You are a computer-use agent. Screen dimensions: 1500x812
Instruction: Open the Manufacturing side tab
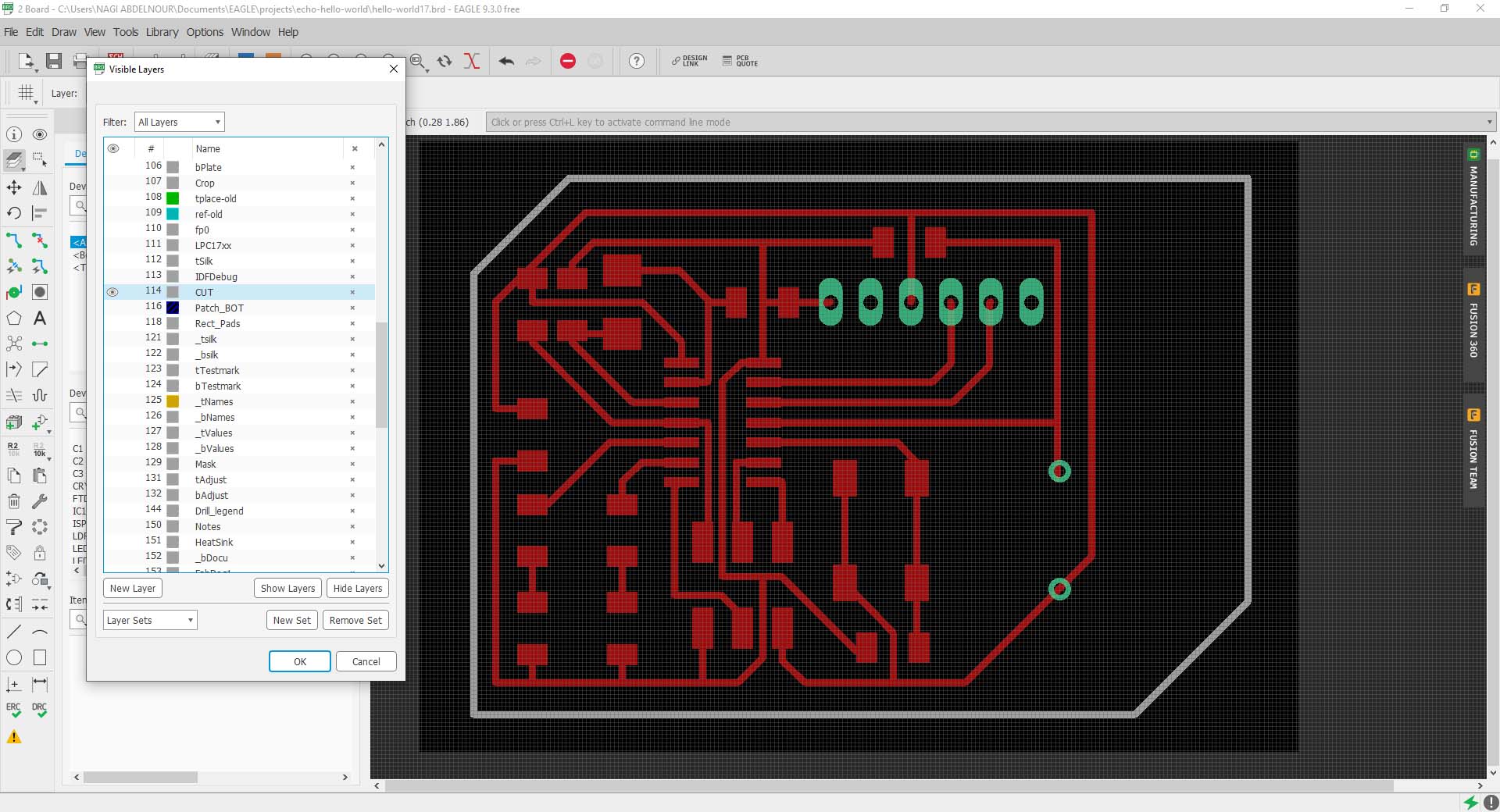pyautogui.click(x=1473, y=198)
